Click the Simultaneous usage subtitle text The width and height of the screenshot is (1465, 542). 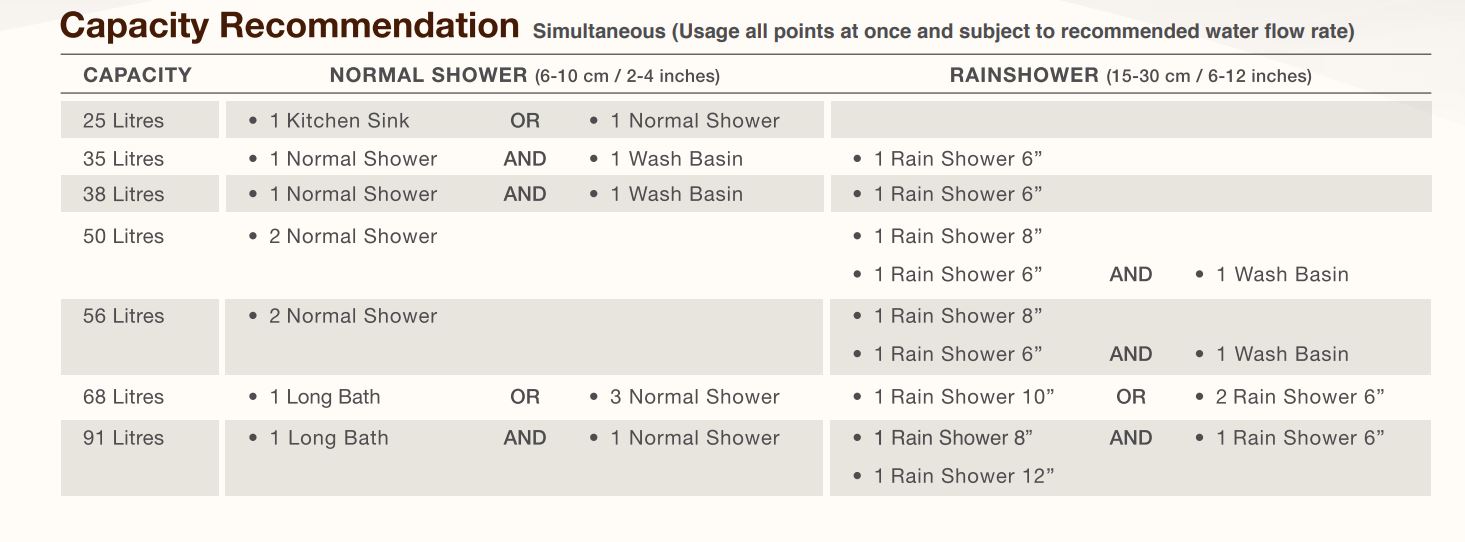943,31
